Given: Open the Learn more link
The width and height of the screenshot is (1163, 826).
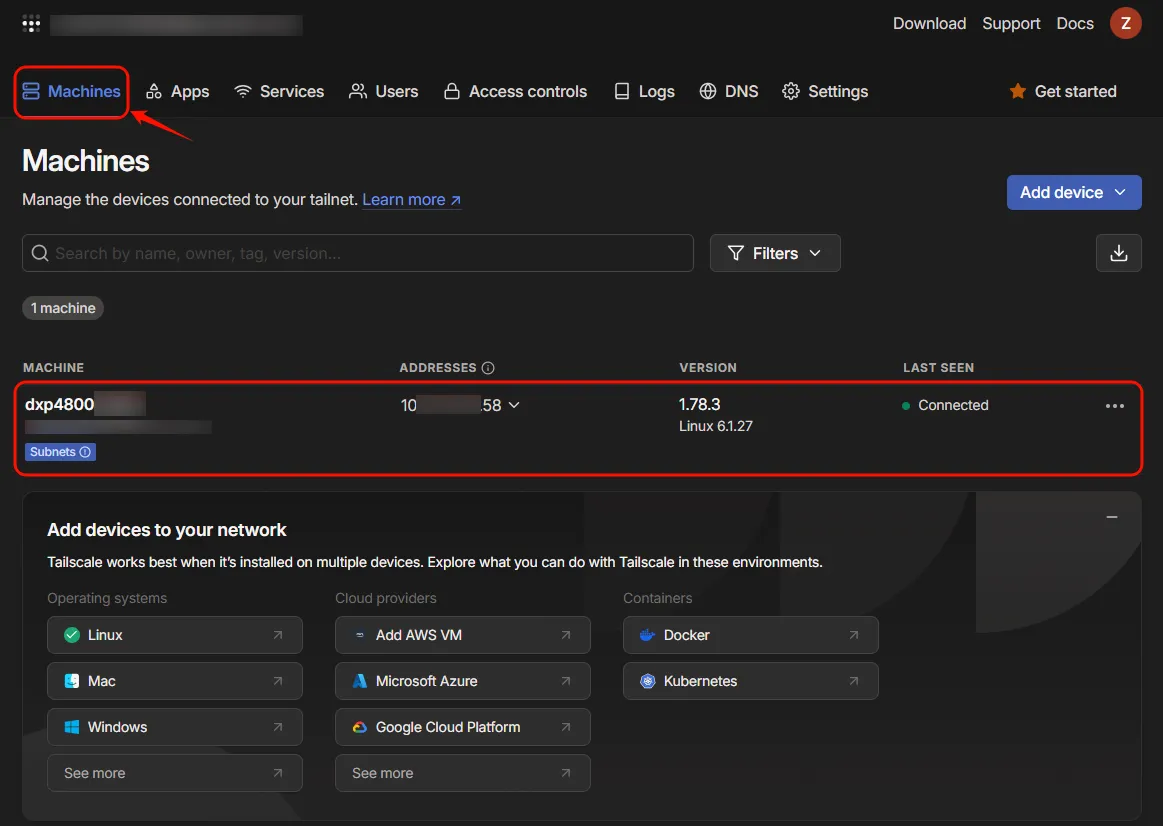Looking at the screenshot, I should [x=411, y=200].
